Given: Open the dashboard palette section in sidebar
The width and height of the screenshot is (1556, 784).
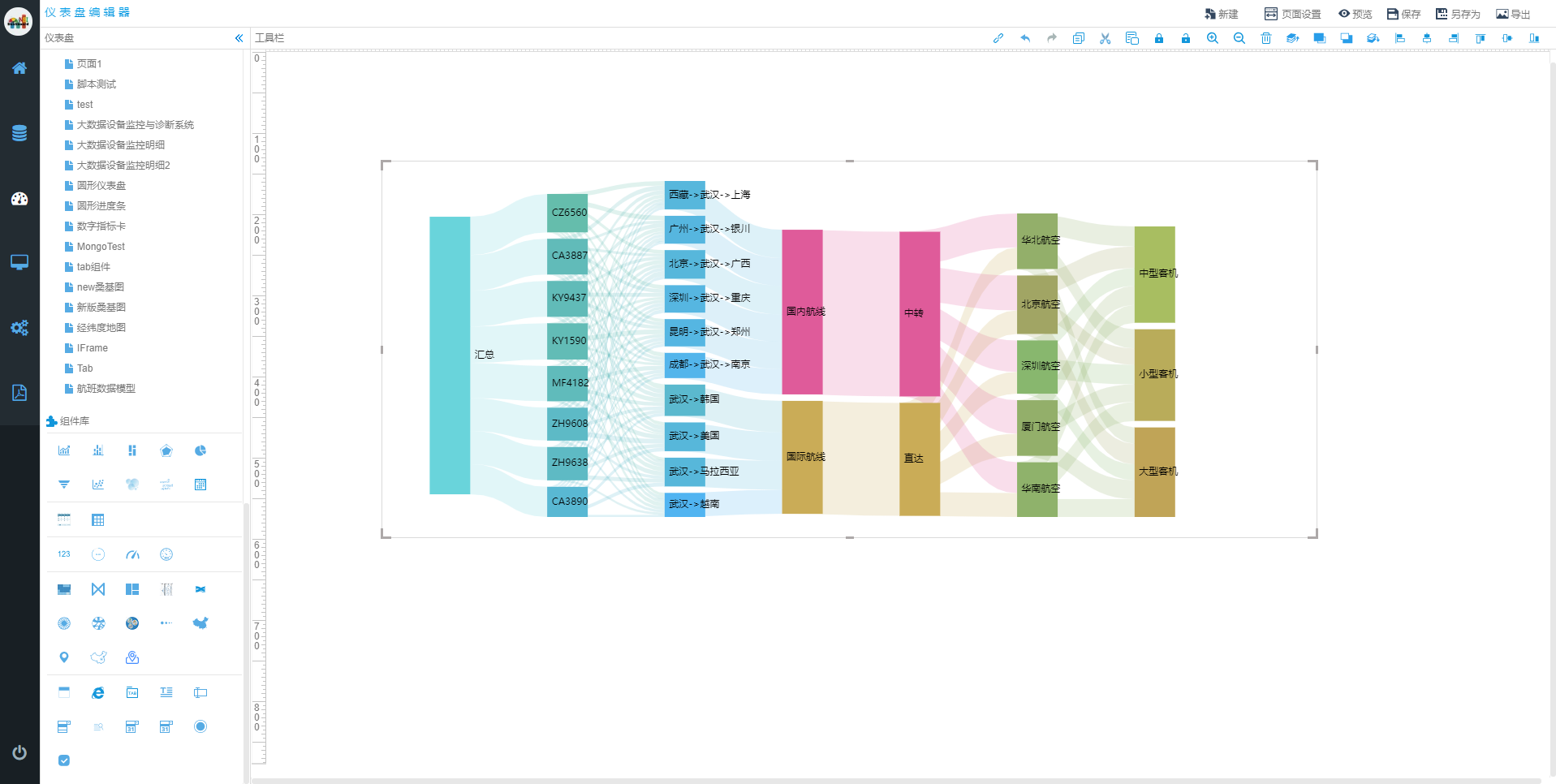Looking at the screenshot, I should click(x=19, y=199).
